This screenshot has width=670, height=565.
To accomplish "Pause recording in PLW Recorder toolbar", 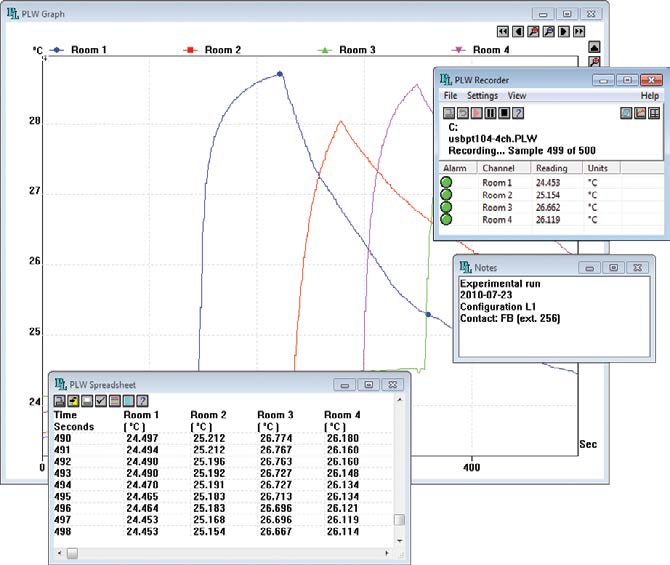I will pos(491,112).
